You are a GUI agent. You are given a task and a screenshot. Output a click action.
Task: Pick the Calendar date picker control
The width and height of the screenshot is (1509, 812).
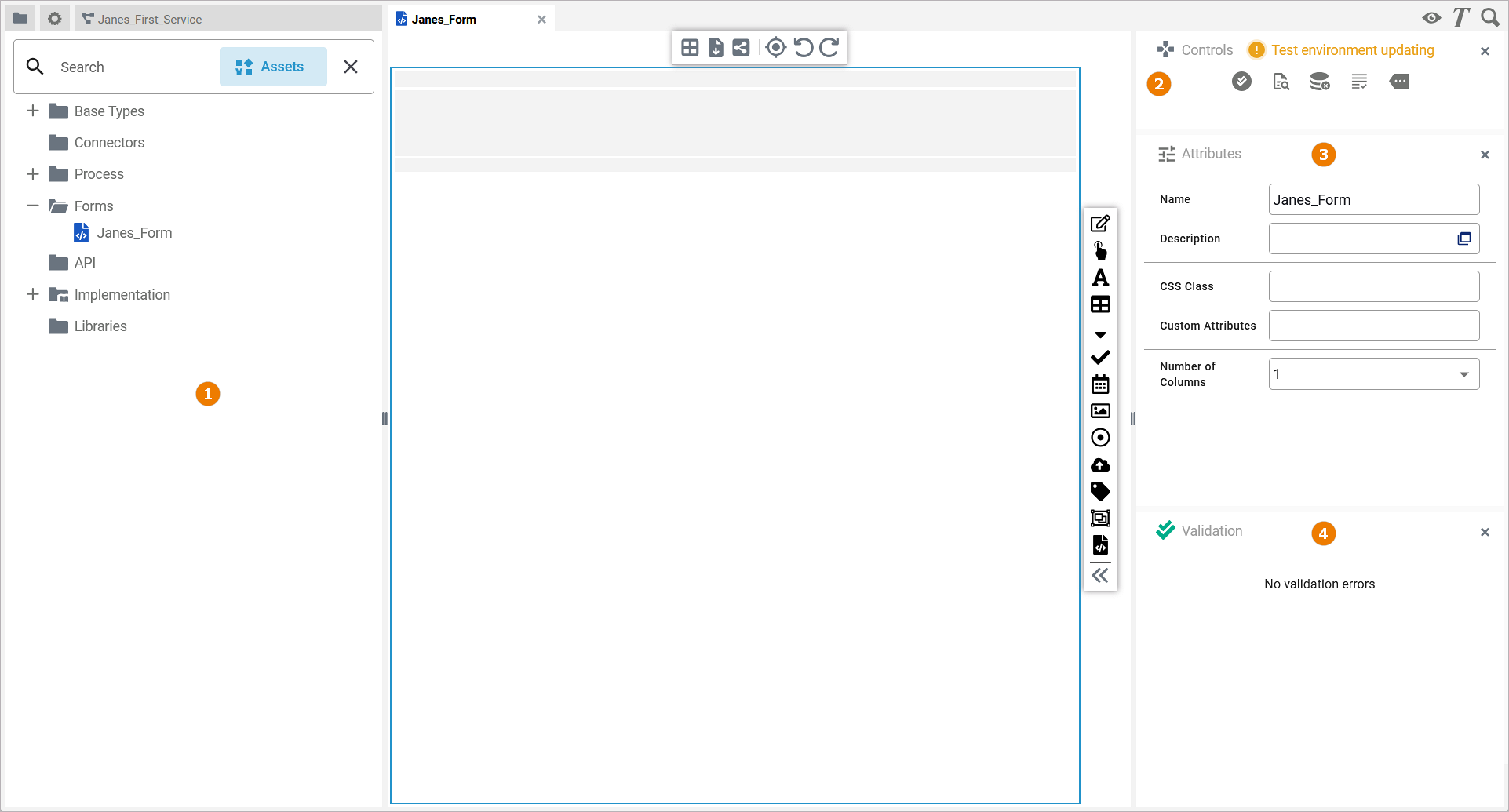coord(1100,384)
